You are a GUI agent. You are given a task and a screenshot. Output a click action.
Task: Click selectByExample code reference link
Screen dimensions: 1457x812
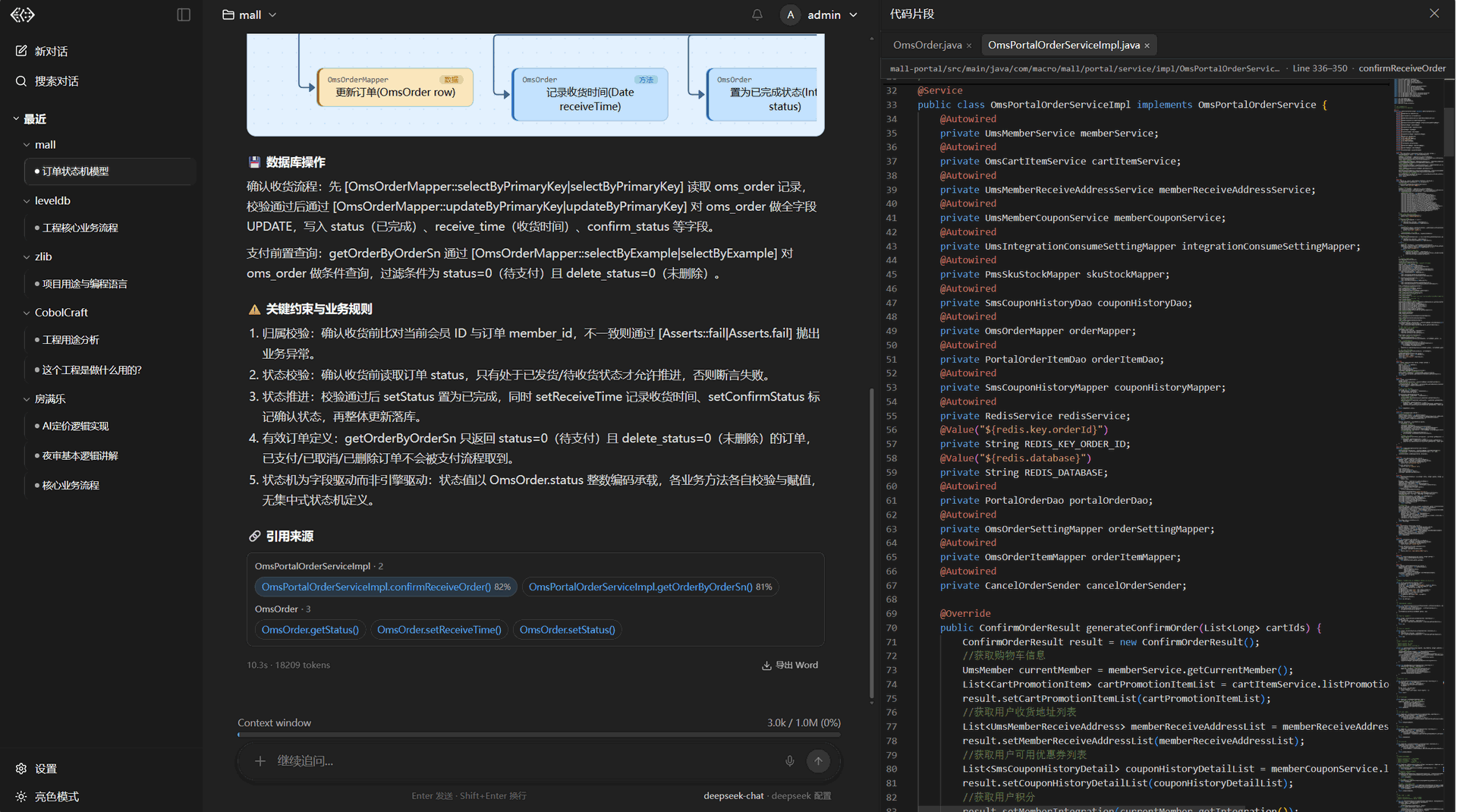(624, 253)
